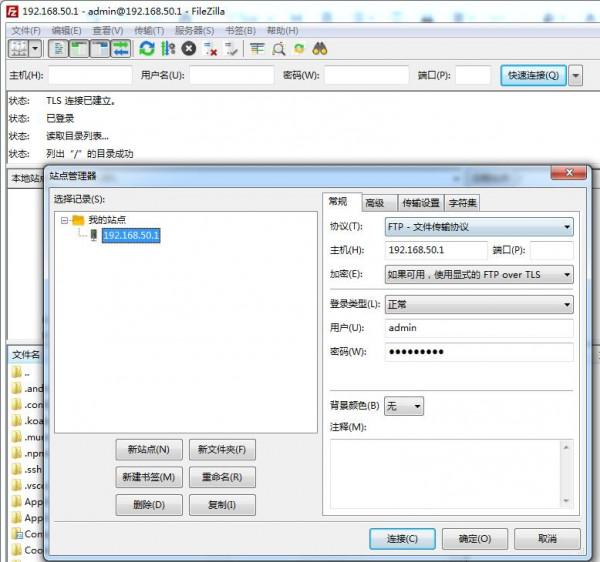Expand the 登录类型 login type dropdown
The height and width of the screenshot is (562, 600).
(x=479, y=304)
